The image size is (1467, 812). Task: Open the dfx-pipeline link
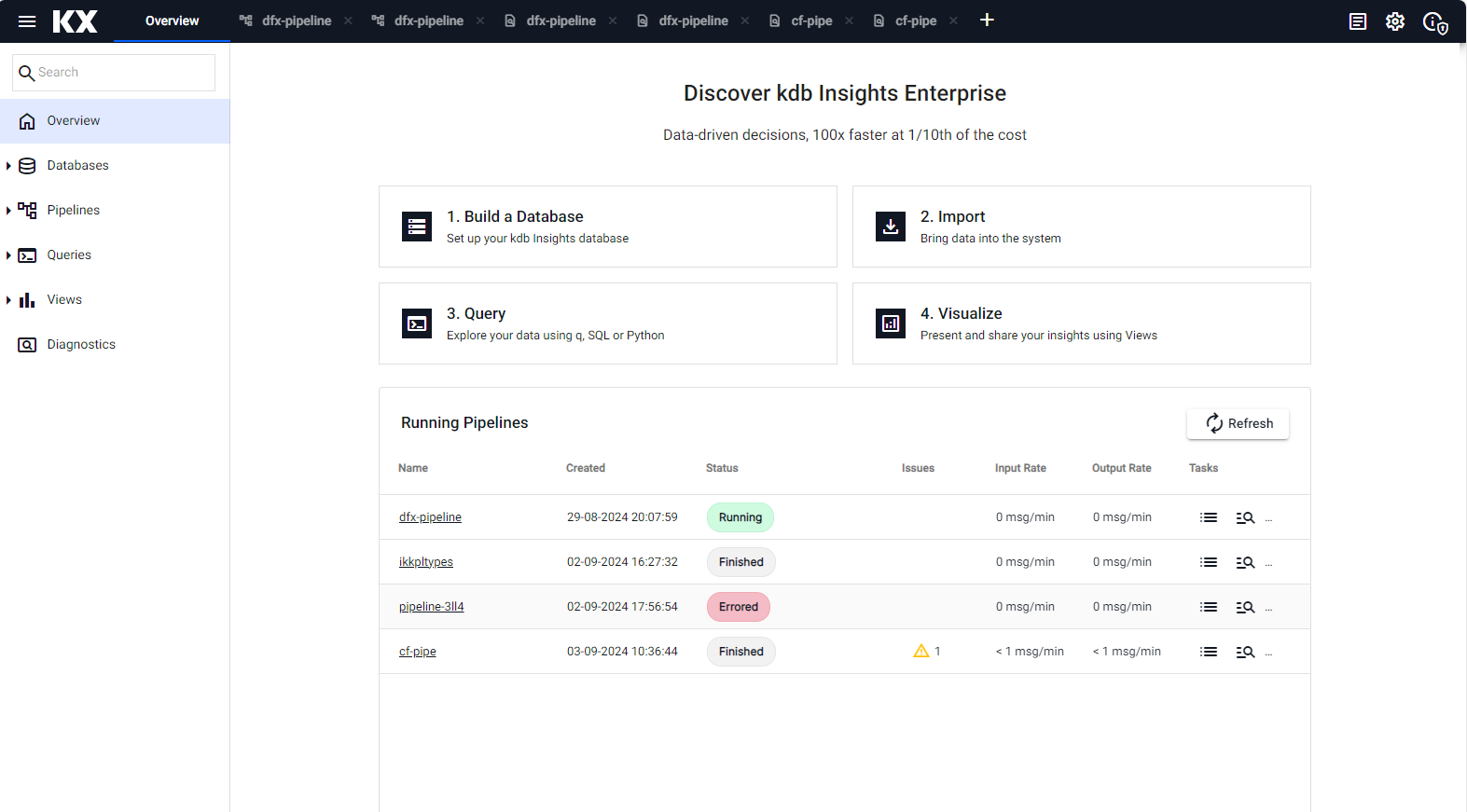click(x=430, y=517)
